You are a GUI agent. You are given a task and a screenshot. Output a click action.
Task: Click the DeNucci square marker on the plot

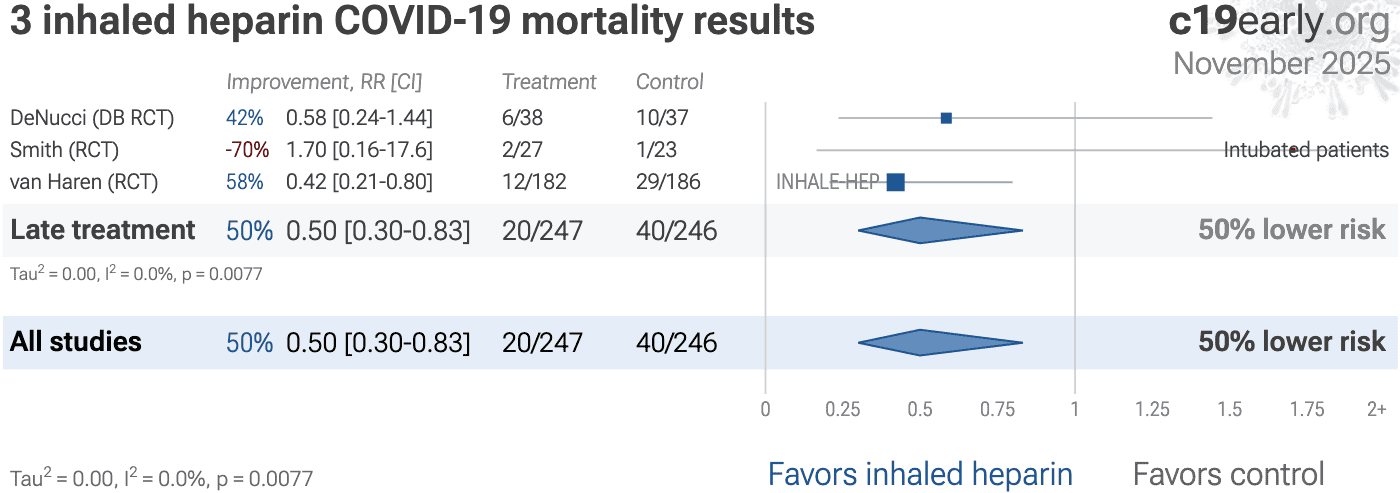[x=946, y=118]
